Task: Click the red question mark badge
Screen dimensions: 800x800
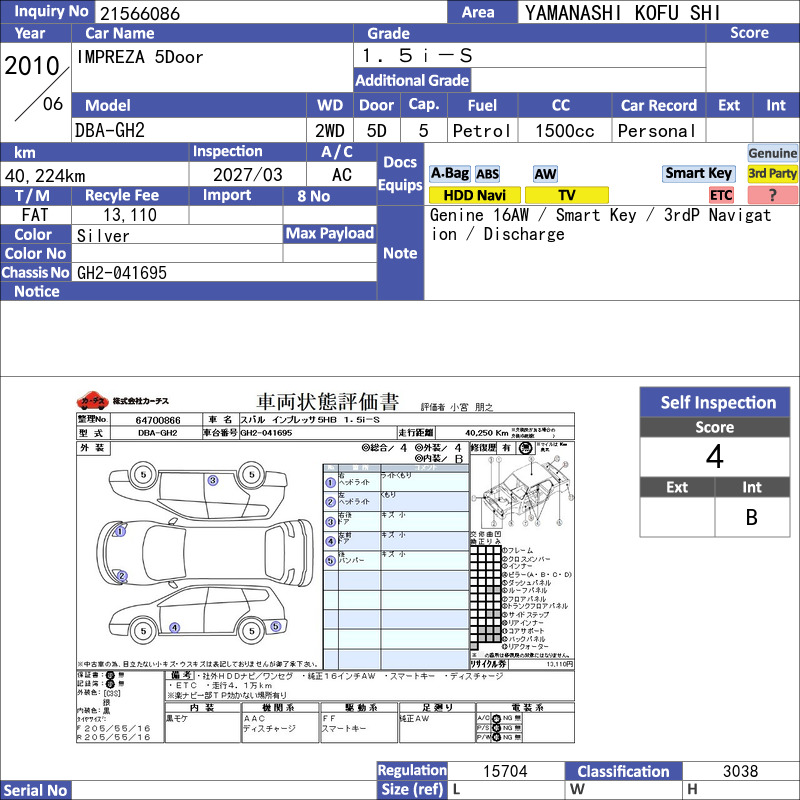Action: (772, 195)
